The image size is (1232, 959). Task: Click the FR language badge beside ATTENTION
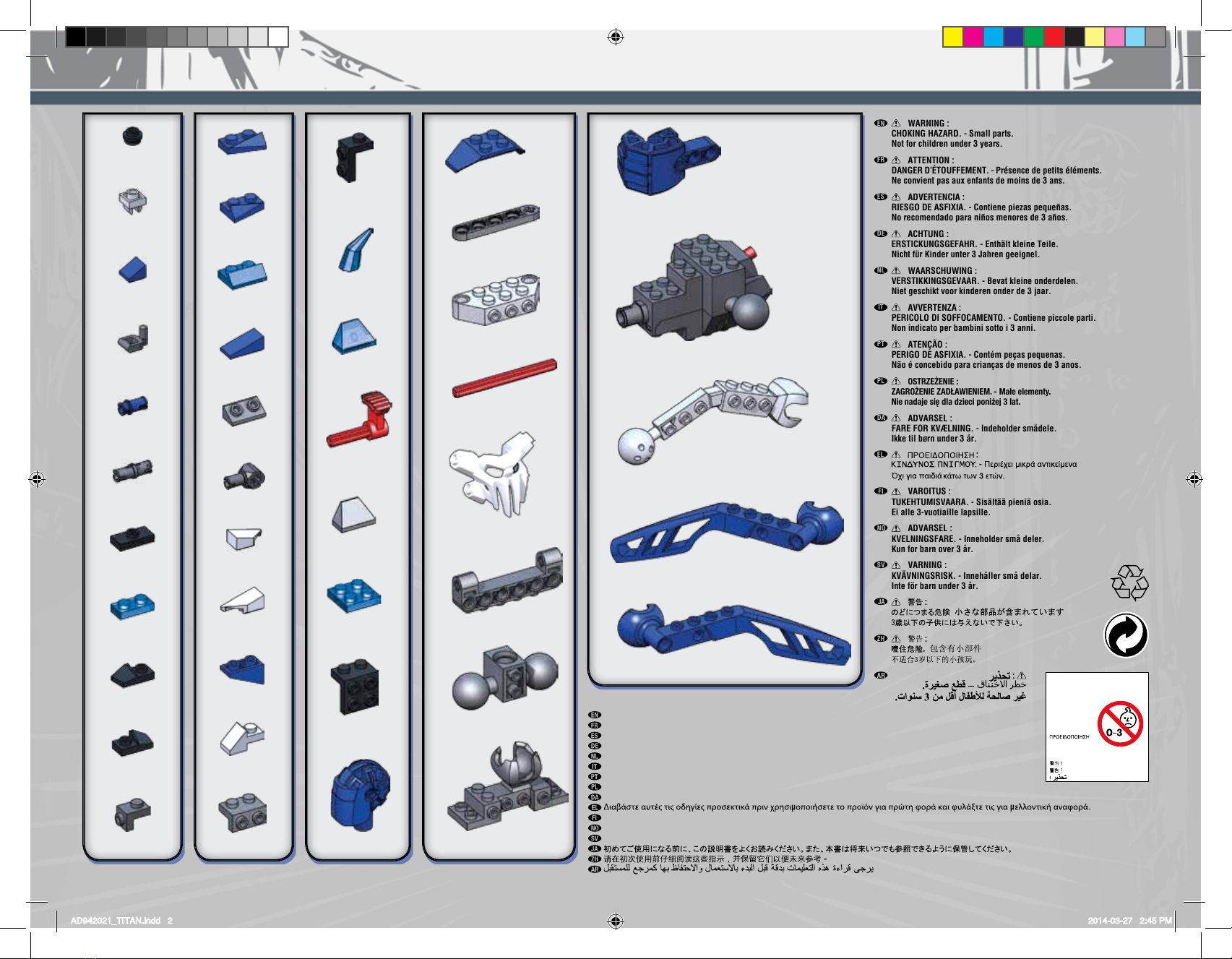(x=880, y=160)
